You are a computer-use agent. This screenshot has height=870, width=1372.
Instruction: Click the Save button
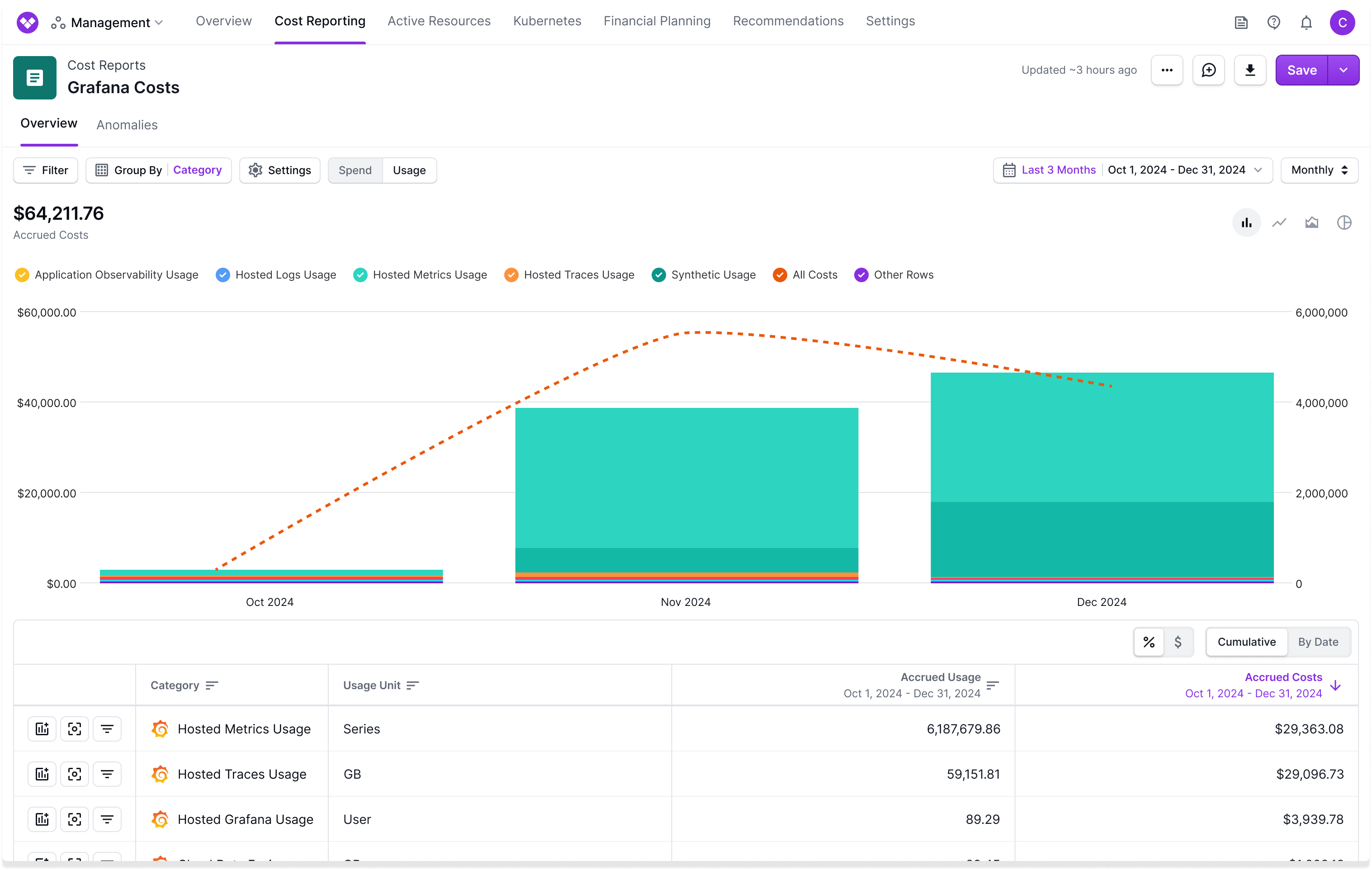click(x=1302, y=70)
